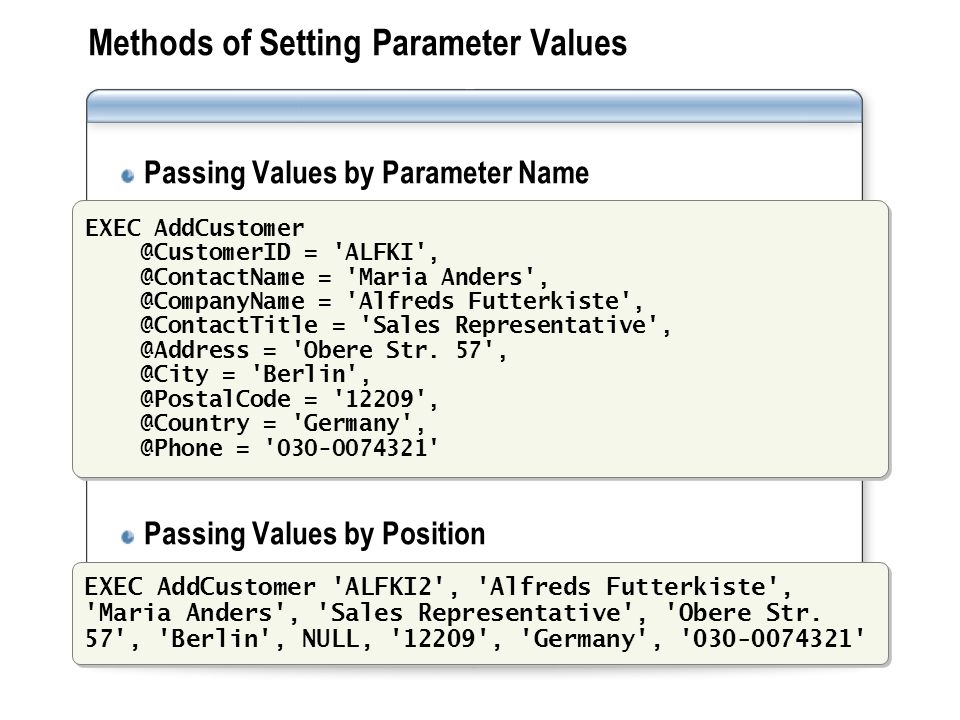
Task: Click '030-0074321' in the second code box
Action: 773,639
